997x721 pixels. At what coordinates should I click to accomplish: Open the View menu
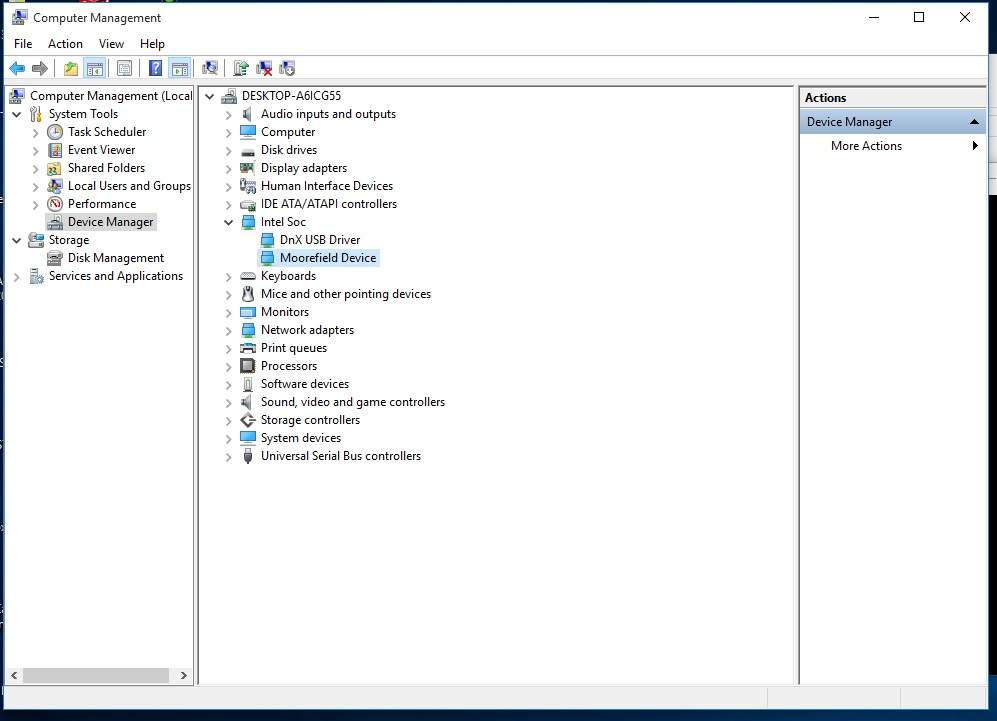111,44
